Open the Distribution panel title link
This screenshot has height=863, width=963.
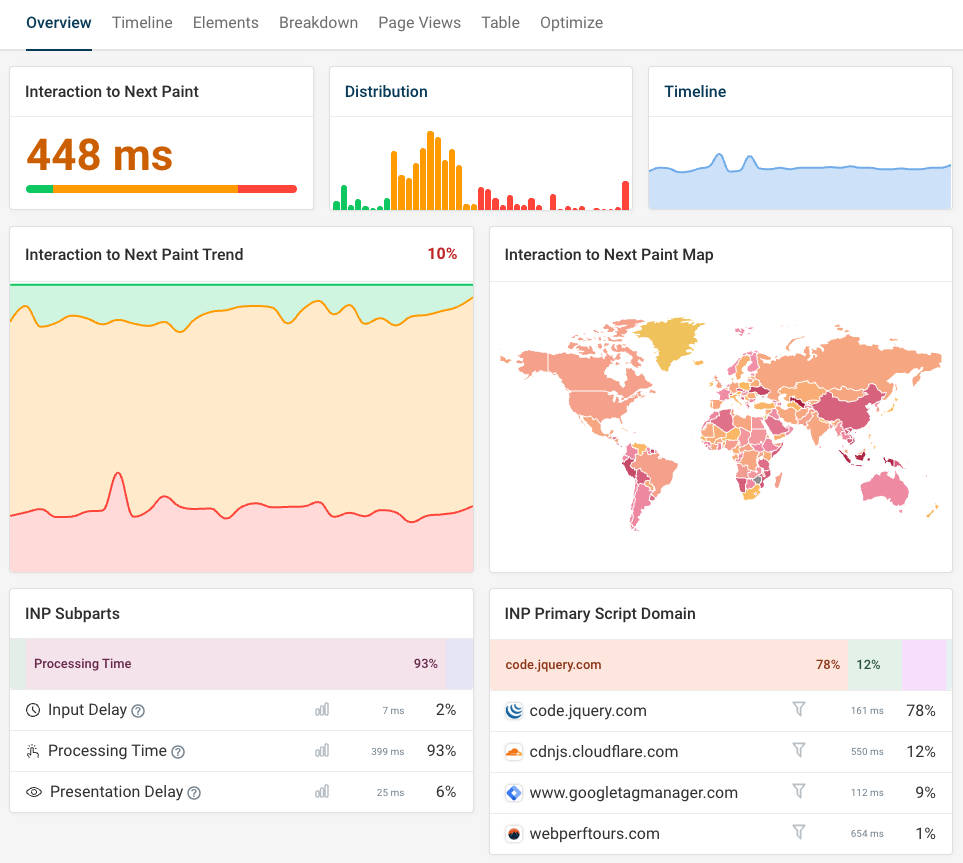click(386, 91)
